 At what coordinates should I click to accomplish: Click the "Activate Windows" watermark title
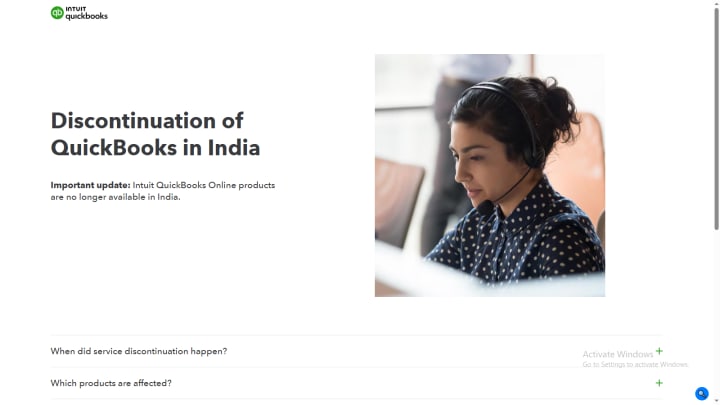(618, 354)
